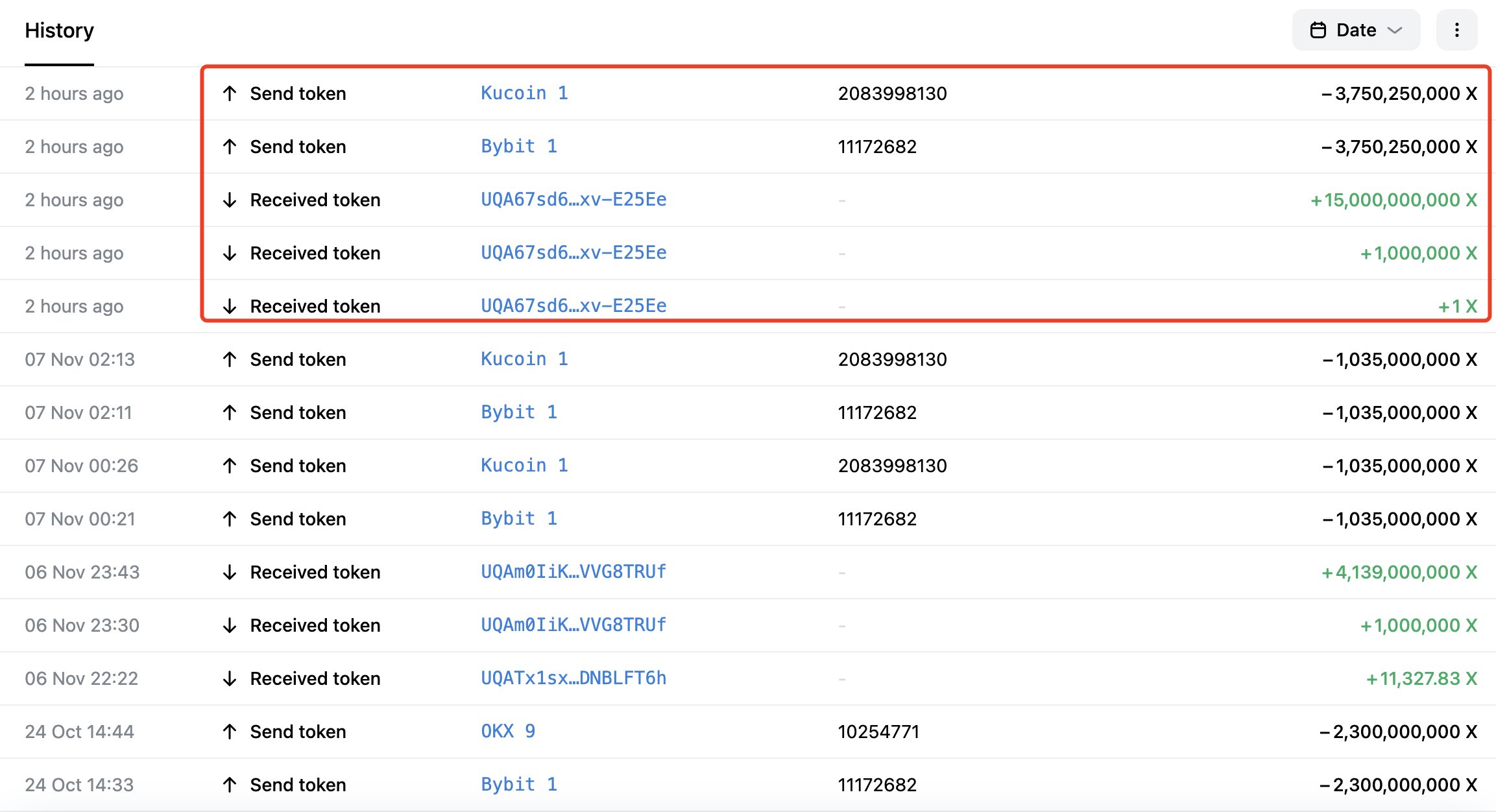Click the +11,327.83 X amount
This screenshot has width=1496, height=812.
point(1421,678)
